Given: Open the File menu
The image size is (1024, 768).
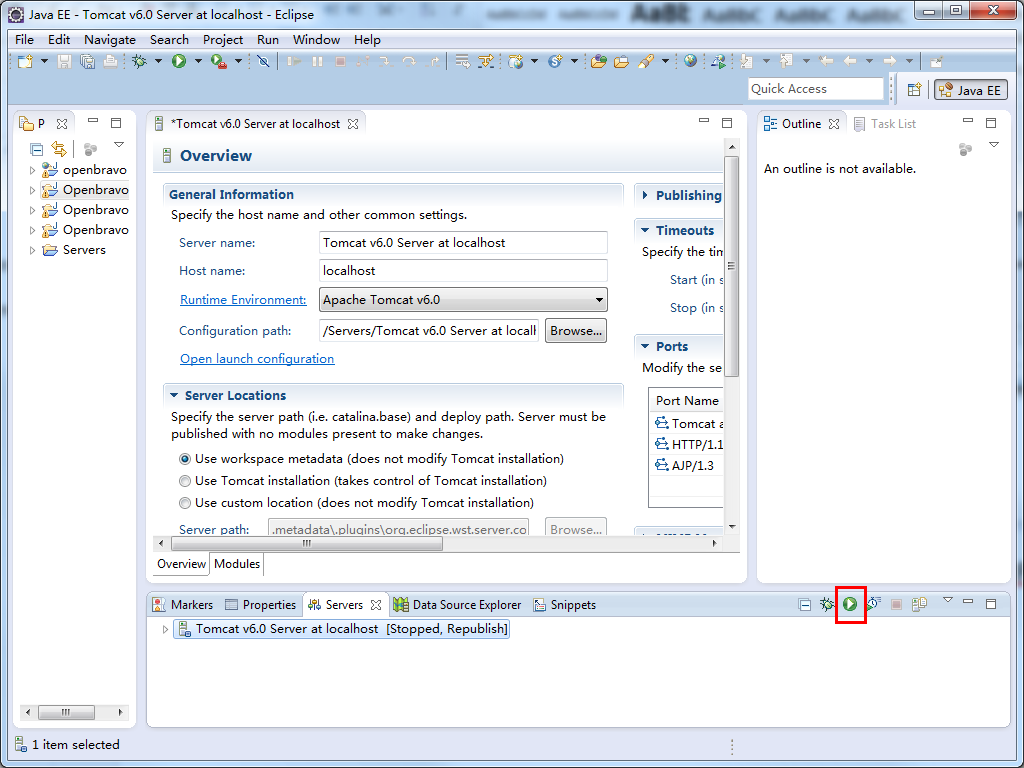Looking at the screenshot, I should tap(24, 40).
